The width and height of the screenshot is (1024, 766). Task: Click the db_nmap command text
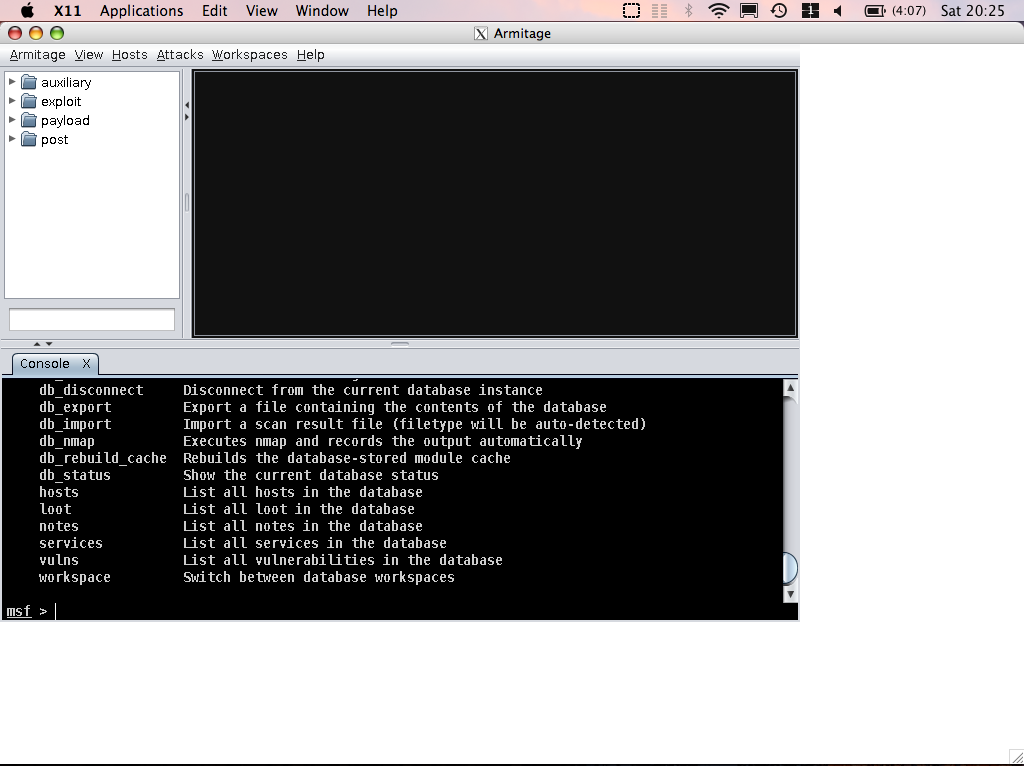[67, 441]
